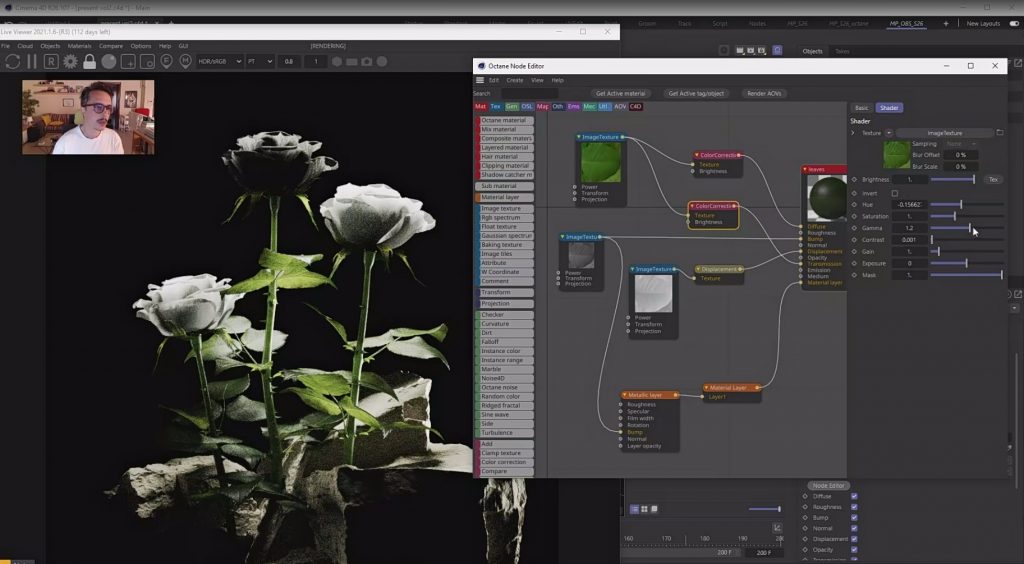Uncheck the Roughness checkbox
Image resolution: width=1024 pixels, height=564 pixels.
coord(854,507)
